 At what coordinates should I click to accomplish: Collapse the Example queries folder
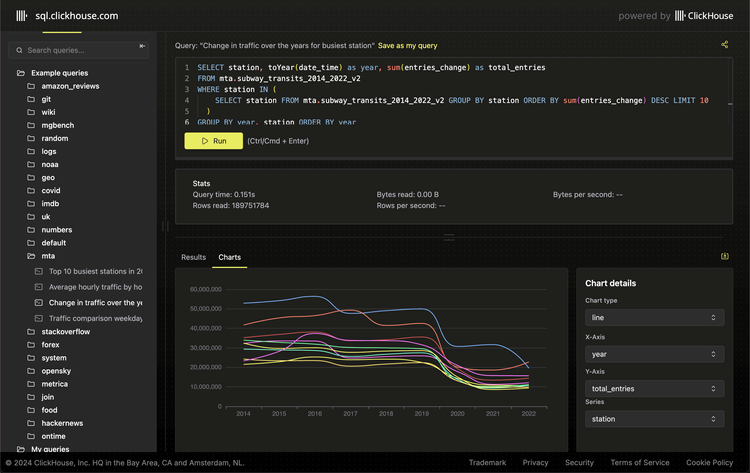click(59, 73)
